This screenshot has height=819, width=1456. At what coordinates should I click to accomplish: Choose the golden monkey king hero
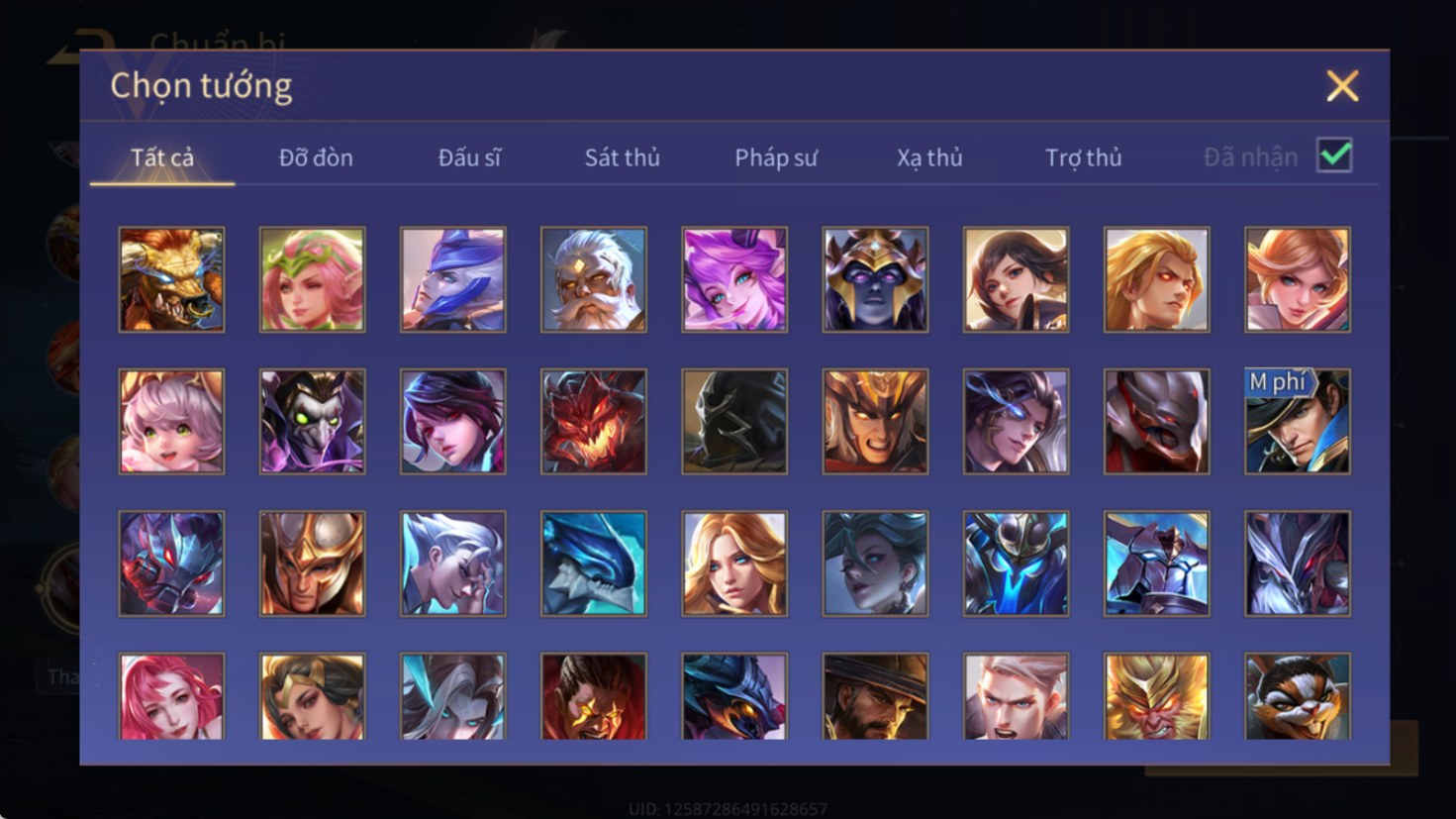pos(1157,696)
